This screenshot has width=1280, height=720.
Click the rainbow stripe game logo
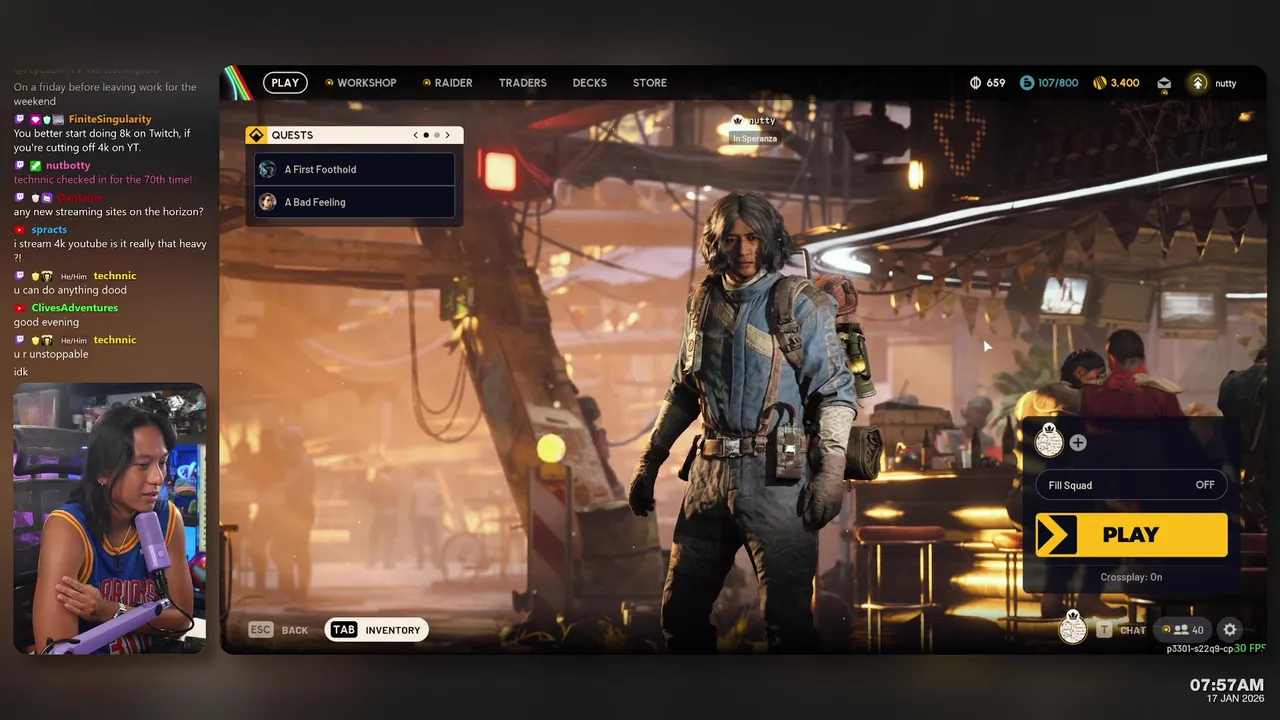[x=237, y=84]
